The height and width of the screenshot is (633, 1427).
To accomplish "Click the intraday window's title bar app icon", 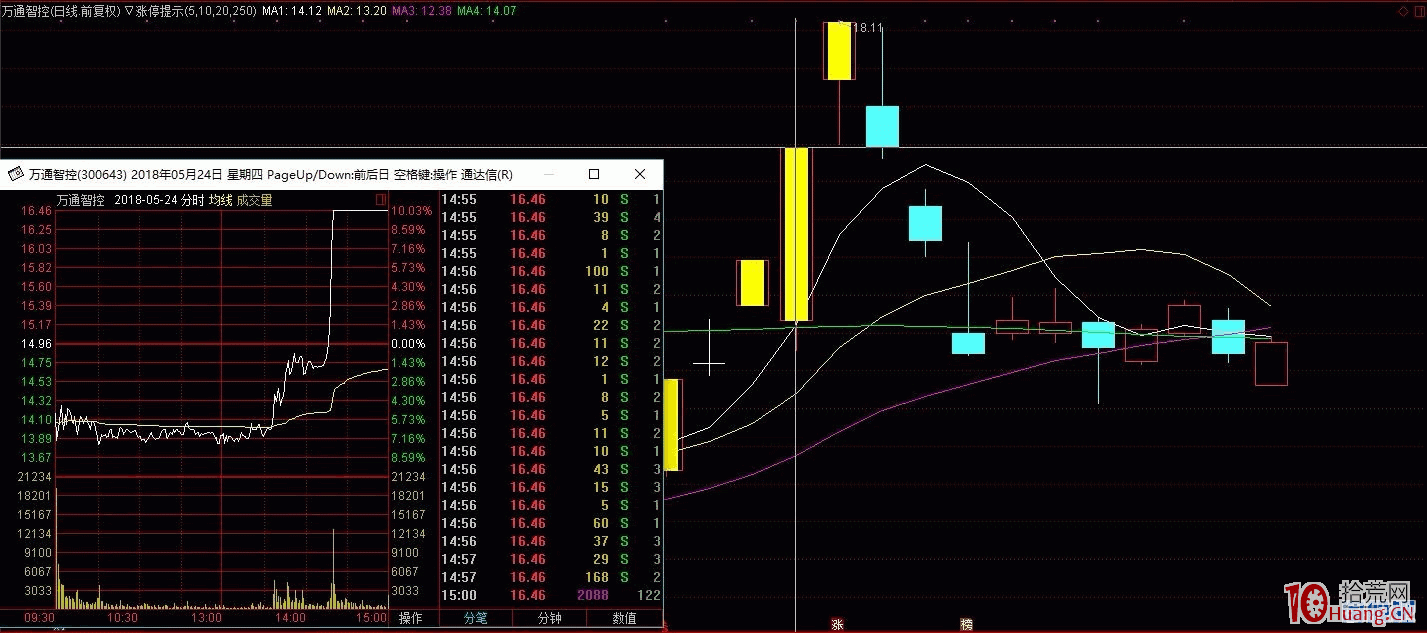I will (x=15, y=174).
